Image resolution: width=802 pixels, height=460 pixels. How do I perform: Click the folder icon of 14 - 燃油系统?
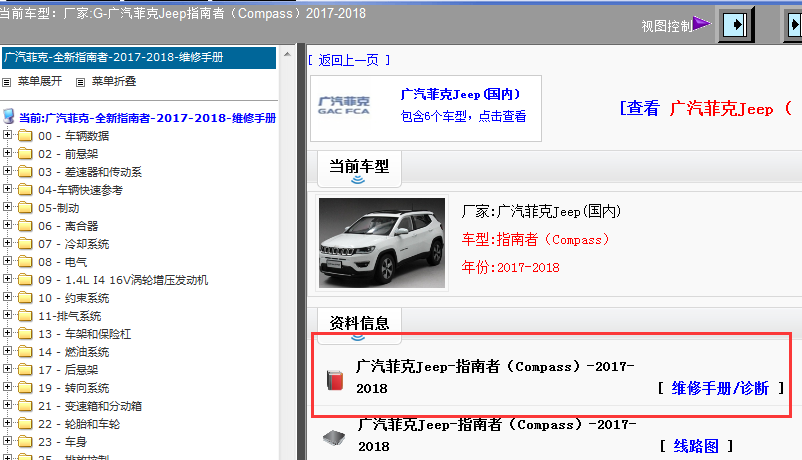tap(25, 352)
